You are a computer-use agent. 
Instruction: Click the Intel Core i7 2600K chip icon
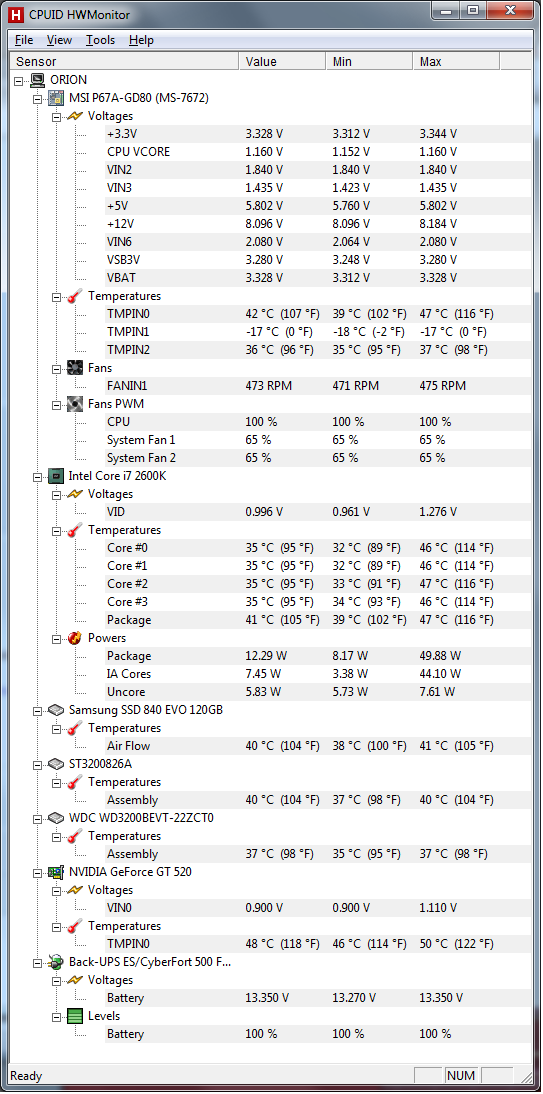56,476
